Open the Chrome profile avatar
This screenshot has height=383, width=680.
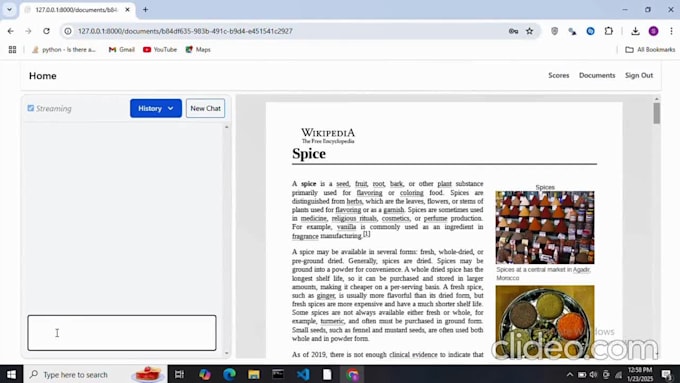click(x=654, y=31)
